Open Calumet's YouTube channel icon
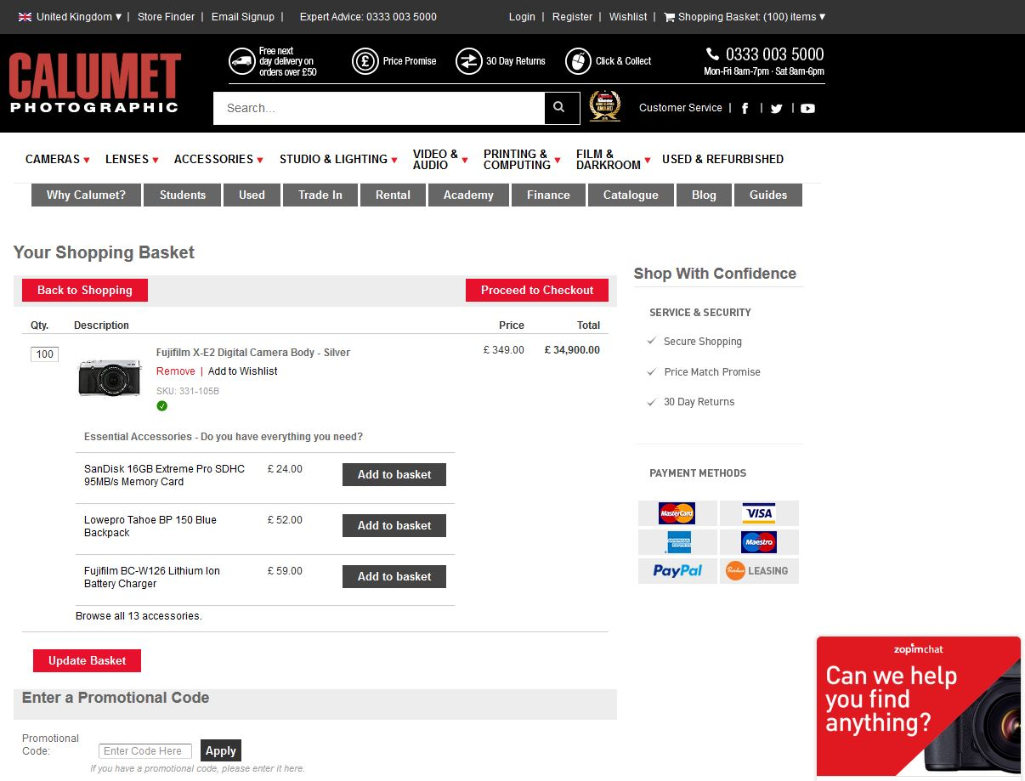1025x781 pixels. 807,108
